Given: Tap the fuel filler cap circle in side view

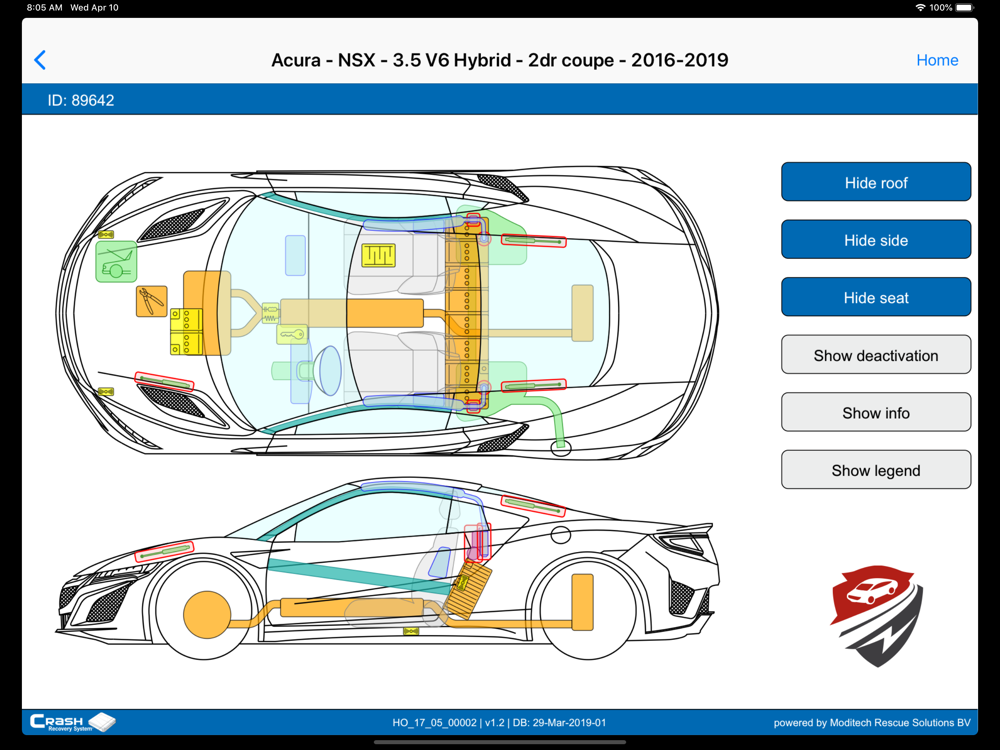Looking at the screenshot, I should pyautogui.click(x=561, y=534).
